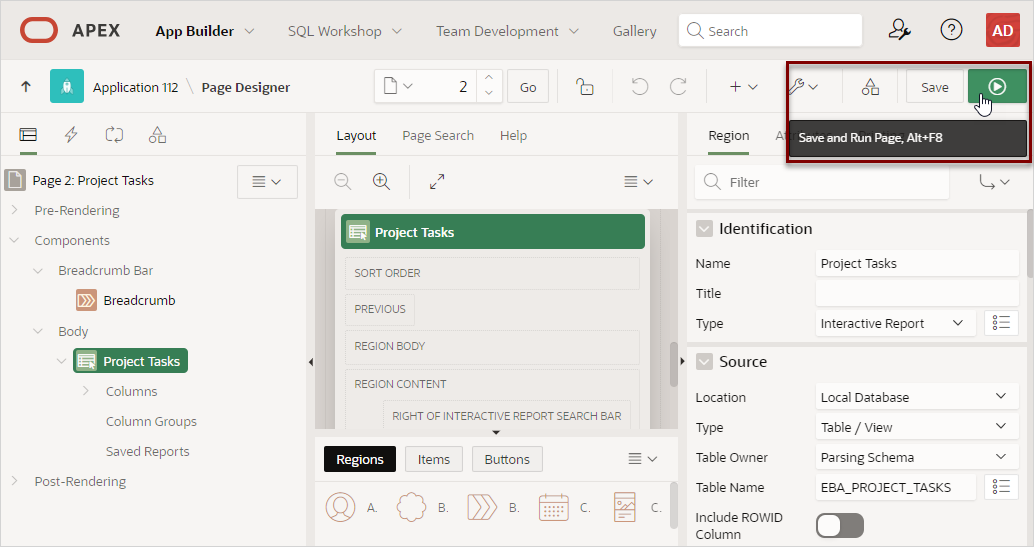
Task: Select the Items gallery tab
Action: (433, 459)
